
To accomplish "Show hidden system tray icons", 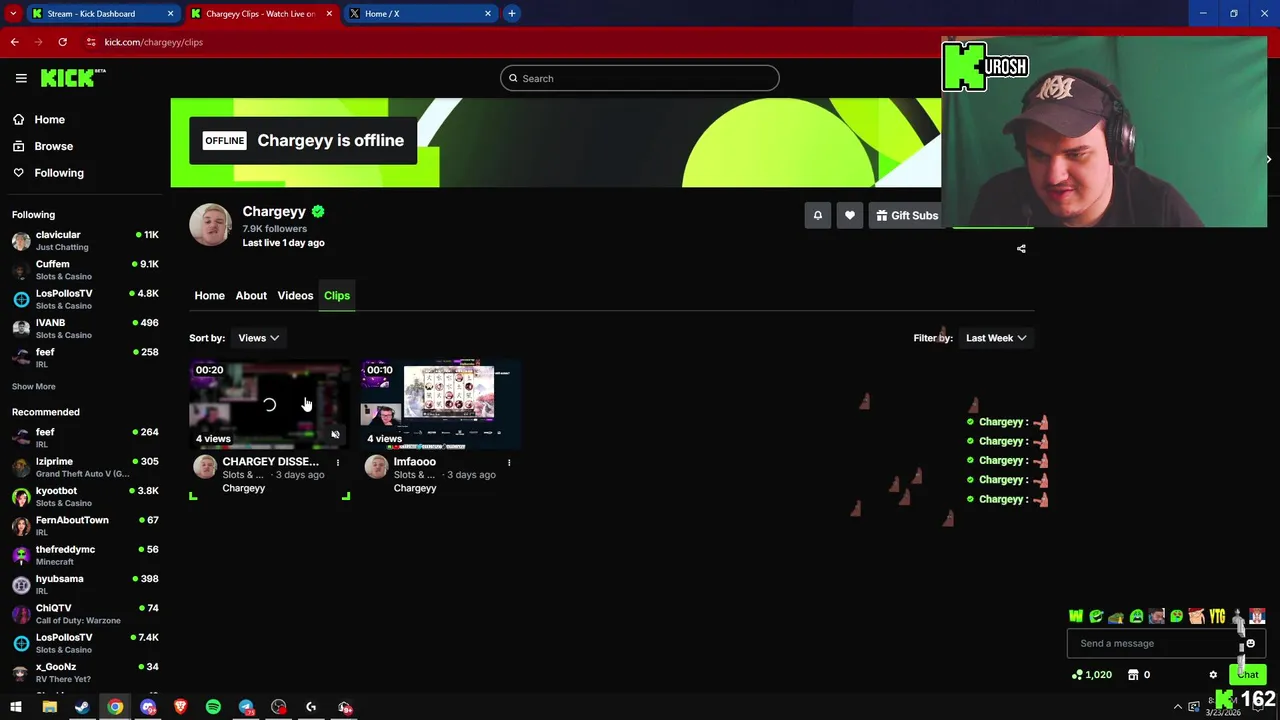I will pos(1177,708).
